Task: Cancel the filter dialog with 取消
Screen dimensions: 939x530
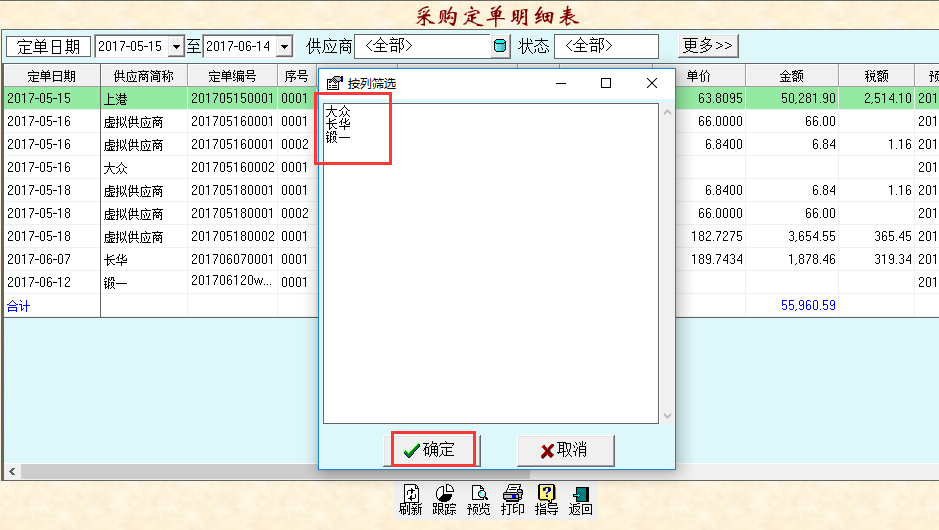Action: (565, 450)
